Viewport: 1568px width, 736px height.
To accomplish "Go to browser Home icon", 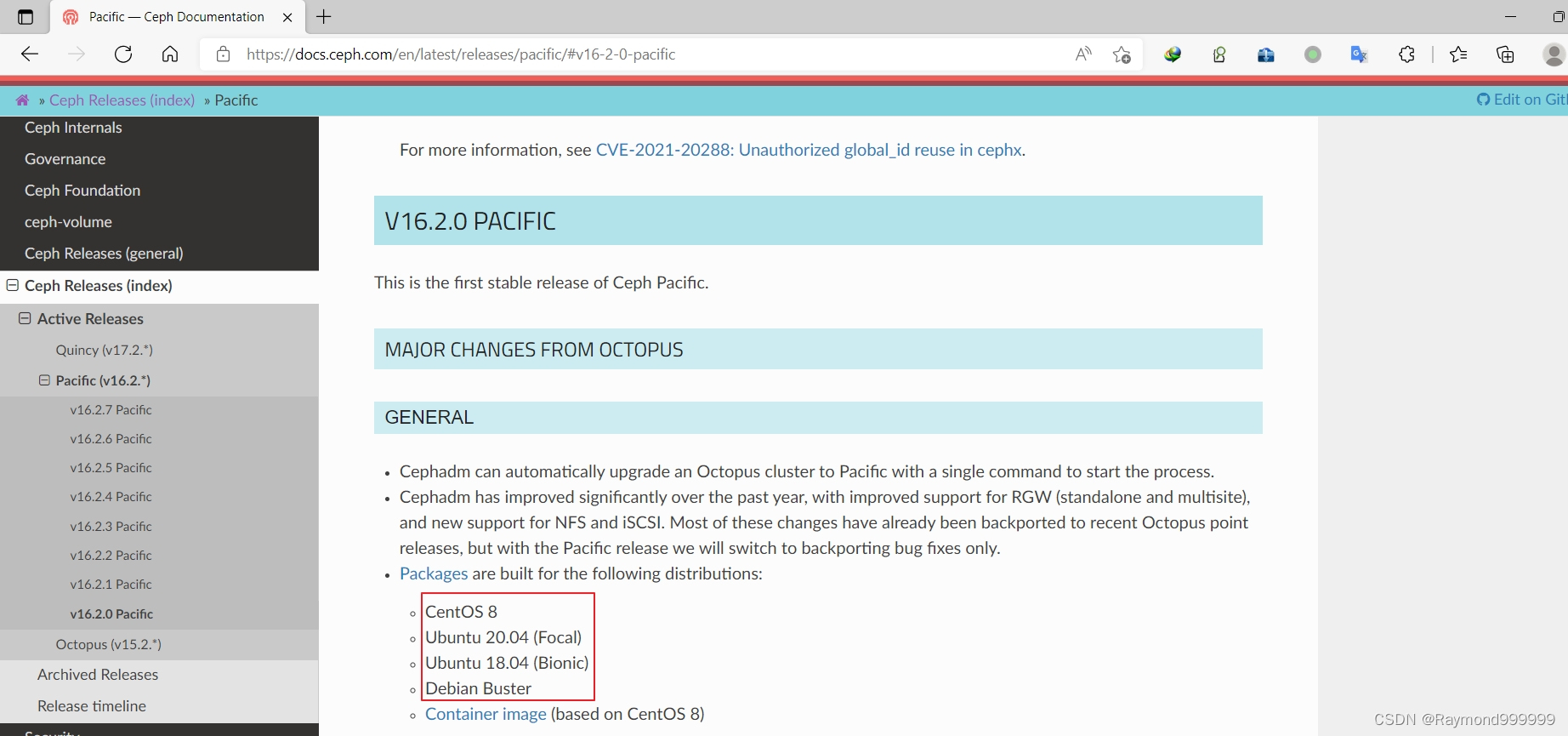I will pyautogui.click(x=170, y=54).
